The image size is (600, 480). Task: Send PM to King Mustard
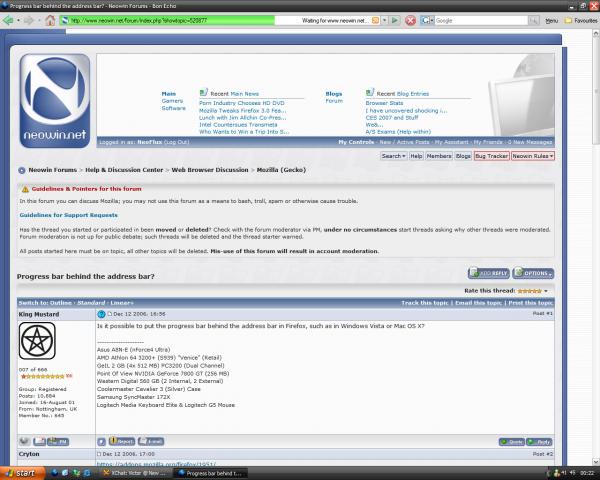58,441
